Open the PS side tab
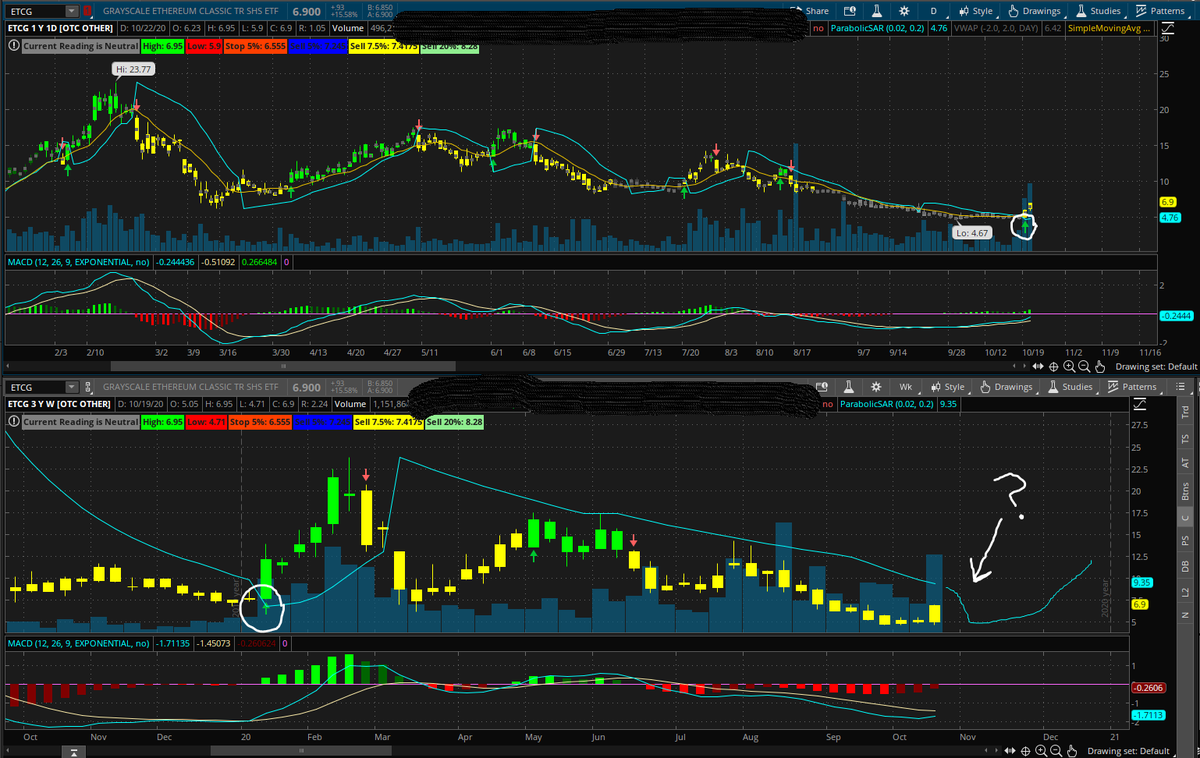The width and height of the screenshot is (1200, 758). coord(1185,541)
